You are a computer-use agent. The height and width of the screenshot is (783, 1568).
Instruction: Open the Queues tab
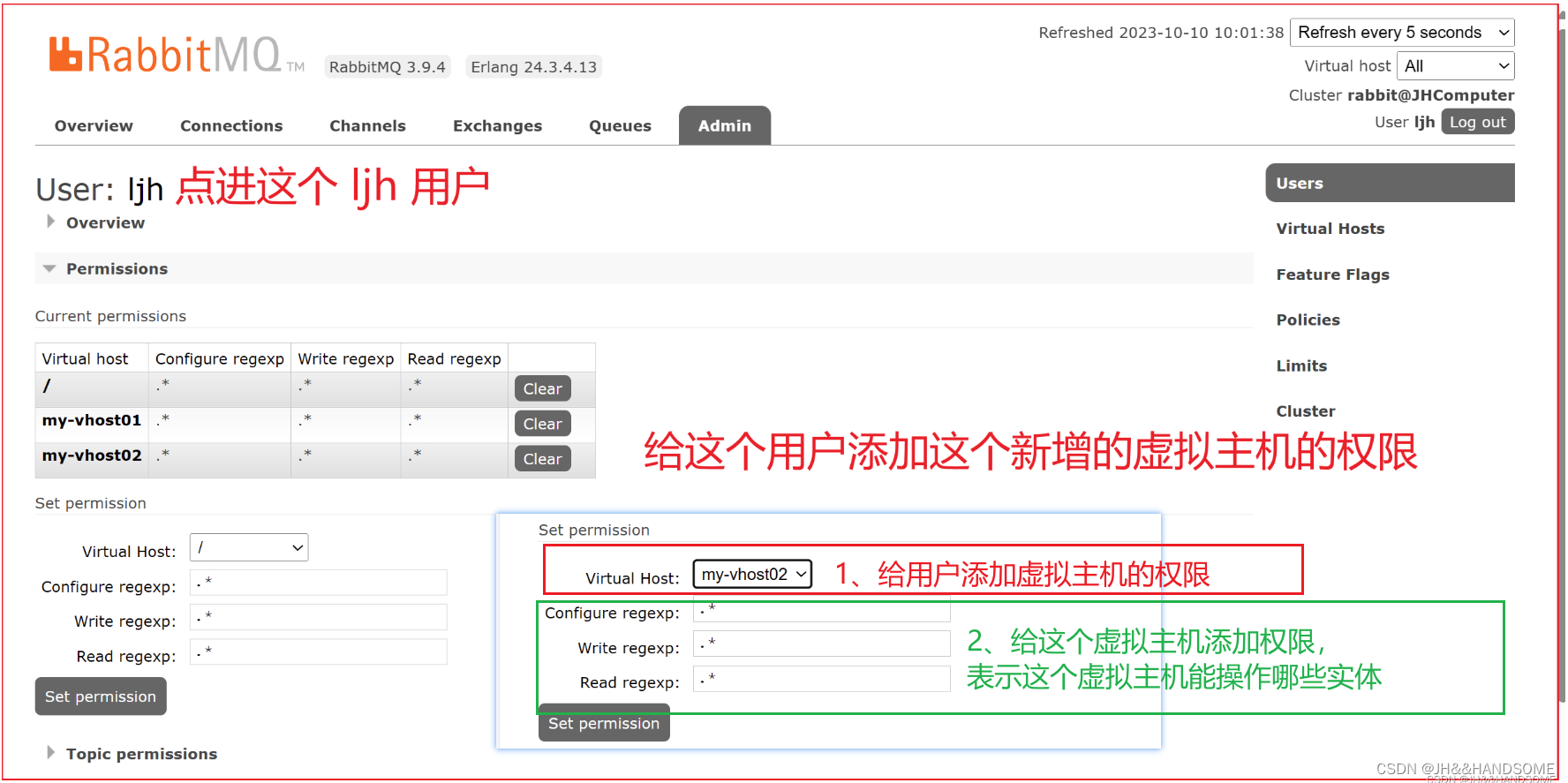click(620, 125)
